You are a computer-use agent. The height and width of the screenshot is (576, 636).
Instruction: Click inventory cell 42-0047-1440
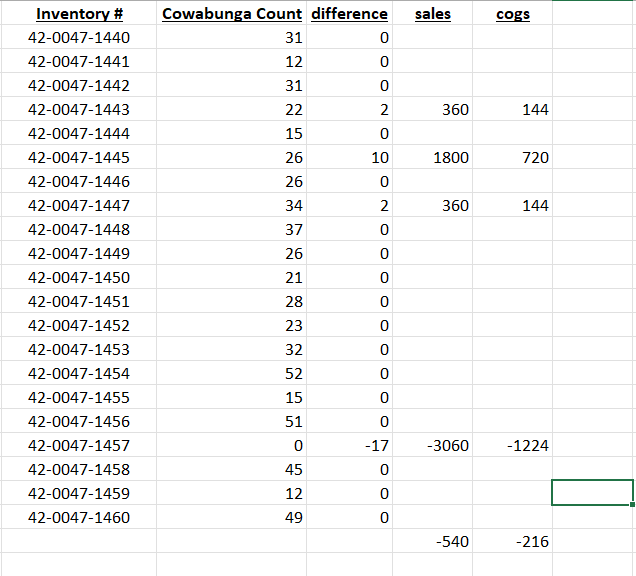pos(79,37)
